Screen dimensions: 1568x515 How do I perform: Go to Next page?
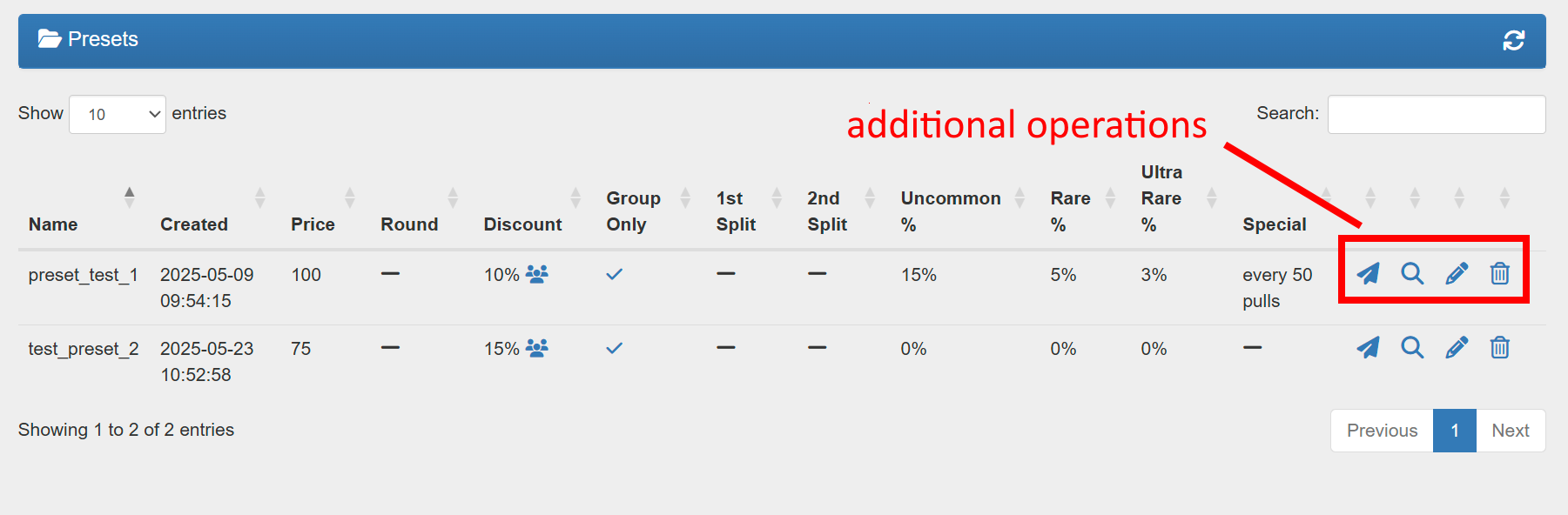[1511, 431]
